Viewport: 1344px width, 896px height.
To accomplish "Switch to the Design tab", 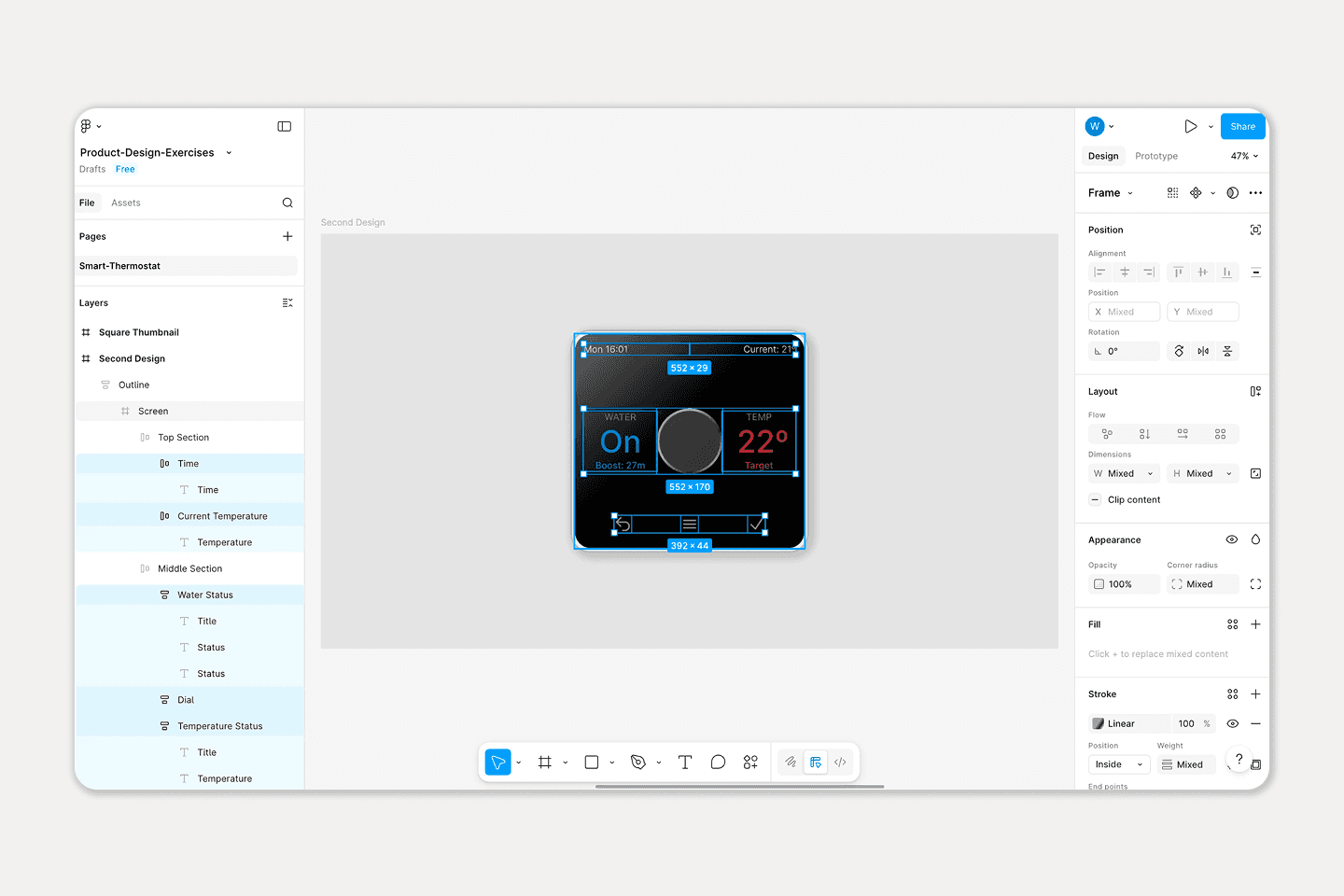I will (1103, 156).
